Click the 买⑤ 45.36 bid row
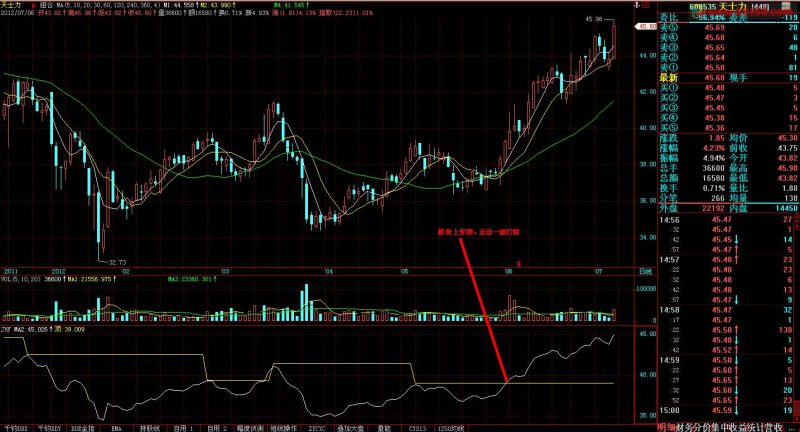The image size is (800, 432). (x=728, y=128)
